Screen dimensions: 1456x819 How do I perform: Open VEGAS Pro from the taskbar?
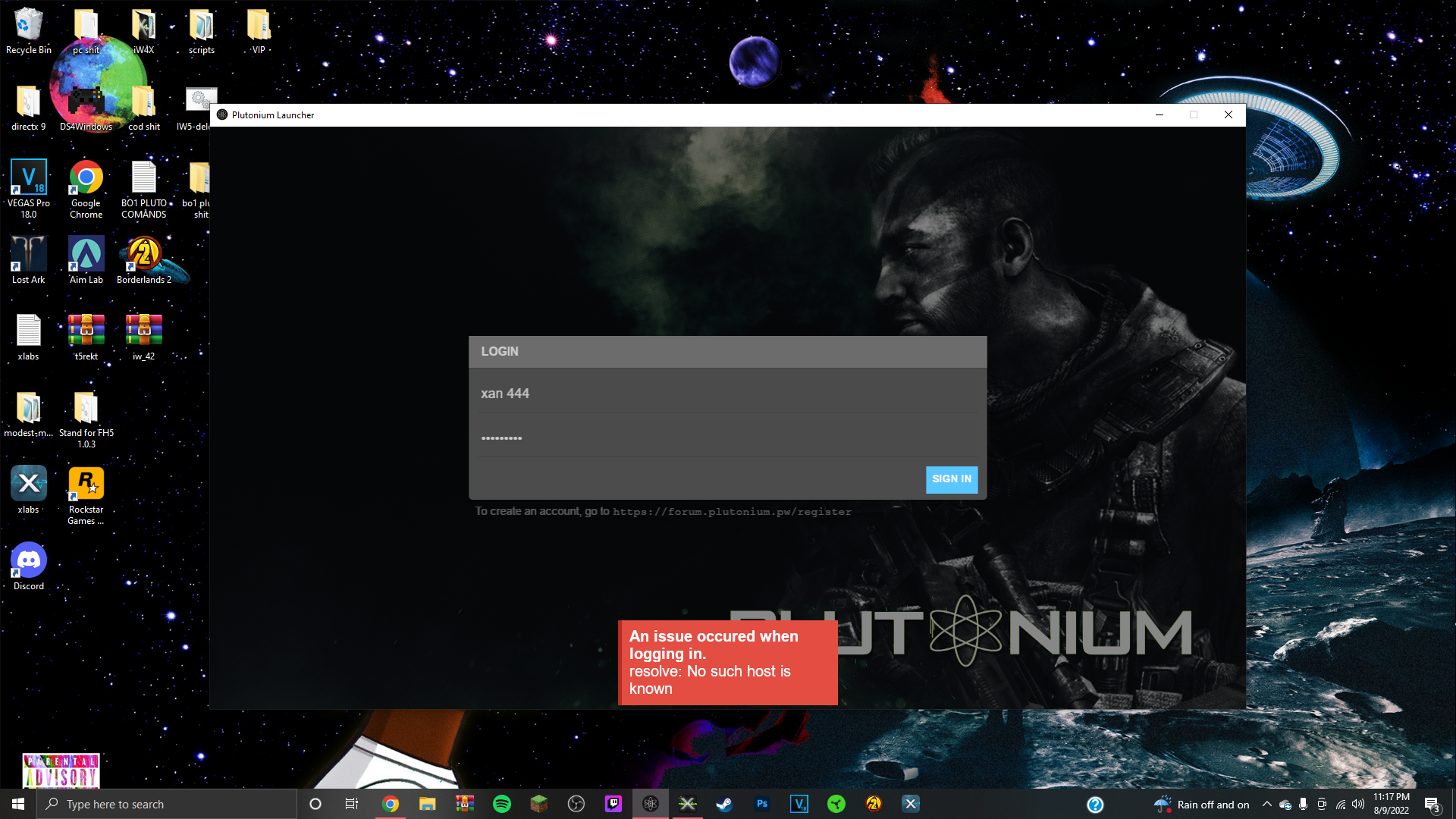[x=799, y=804]
